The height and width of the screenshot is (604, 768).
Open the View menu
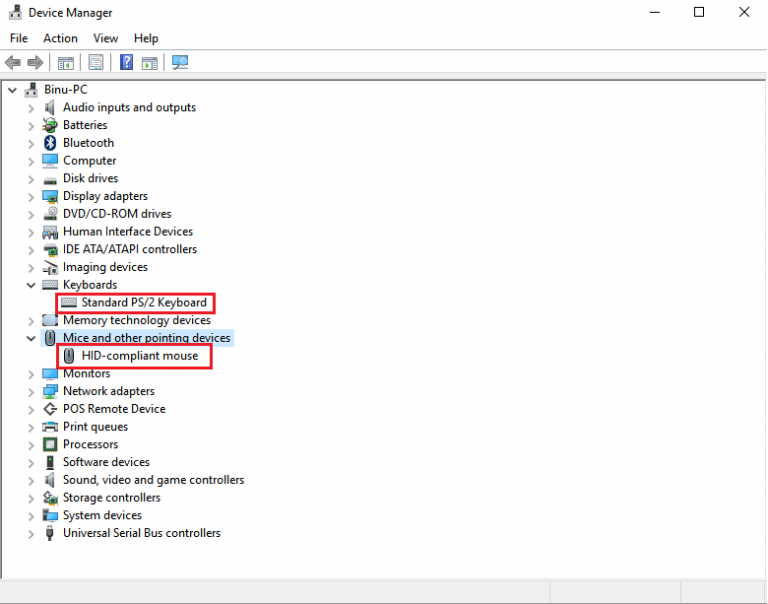click(x=106, y=38)
